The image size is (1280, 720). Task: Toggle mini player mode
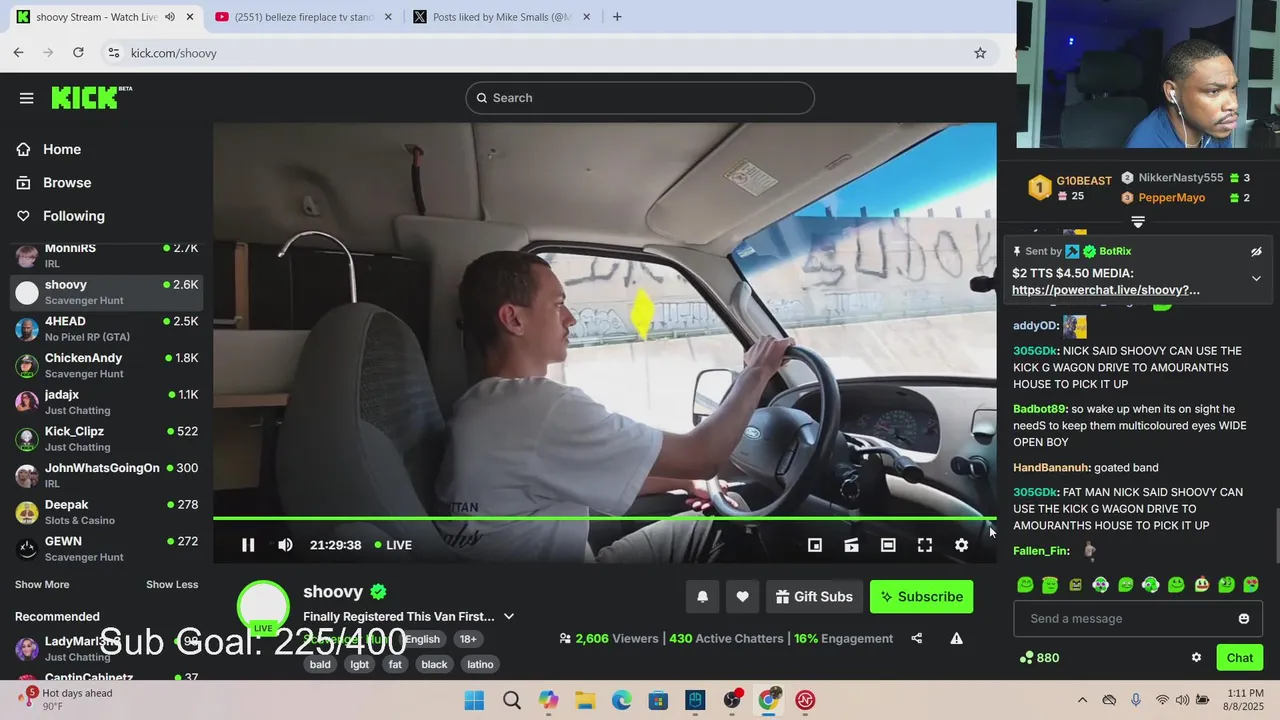point(815,545)
